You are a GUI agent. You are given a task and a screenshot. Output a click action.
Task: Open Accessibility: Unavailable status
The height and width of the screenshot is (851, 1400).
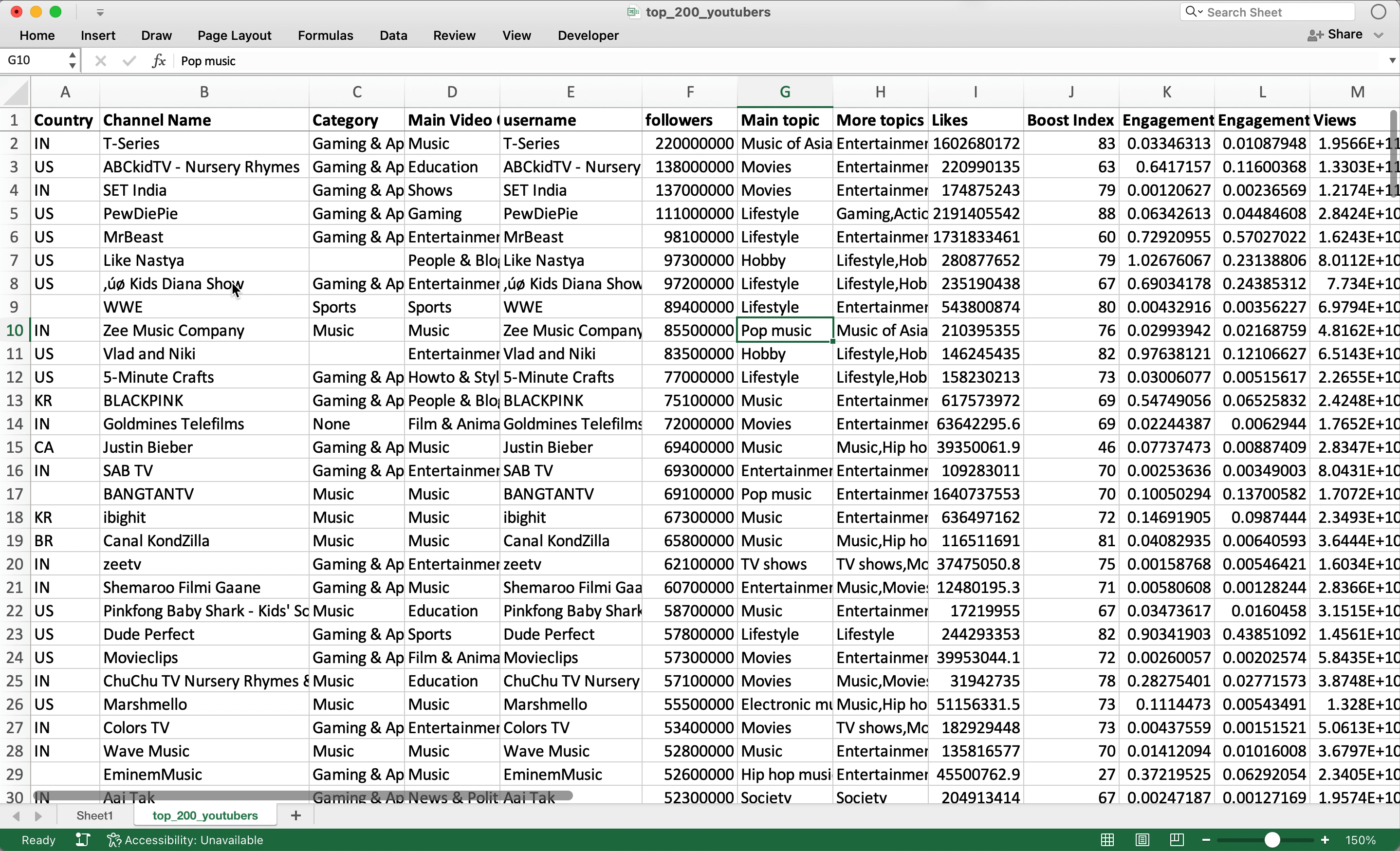click(185, 840)
